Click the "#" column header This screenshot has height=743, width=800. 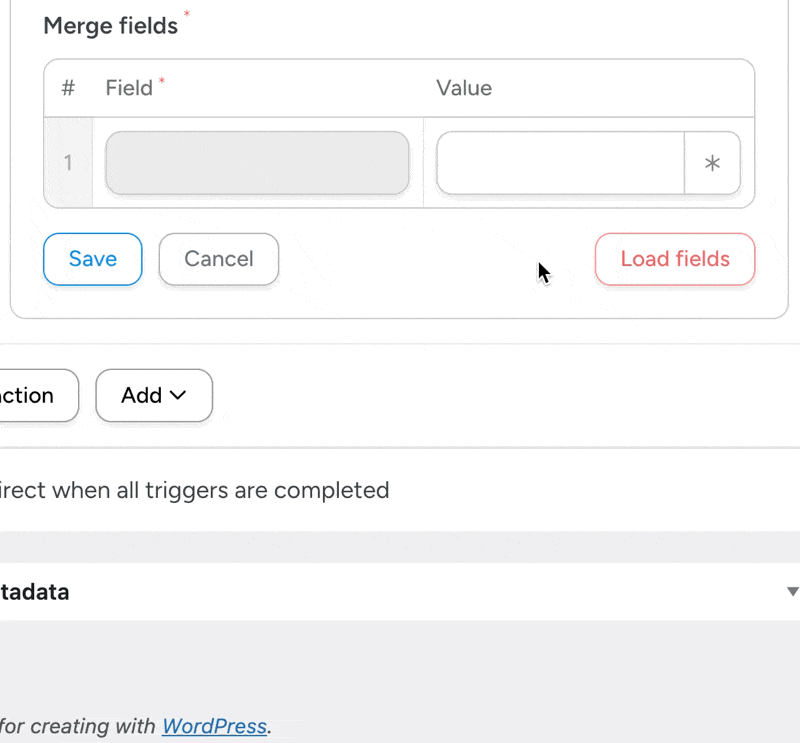click(x=68, y=88)
